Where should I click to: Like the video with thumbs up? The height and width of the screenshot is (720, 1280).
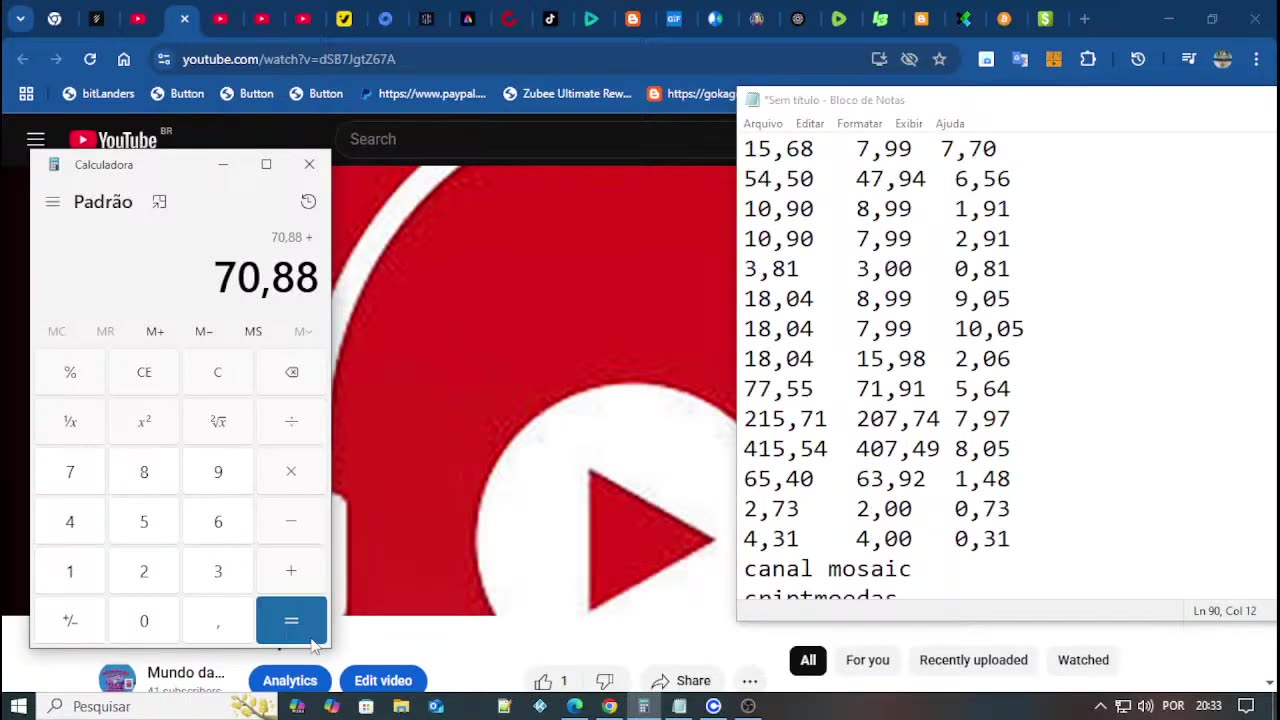(551, 681)
